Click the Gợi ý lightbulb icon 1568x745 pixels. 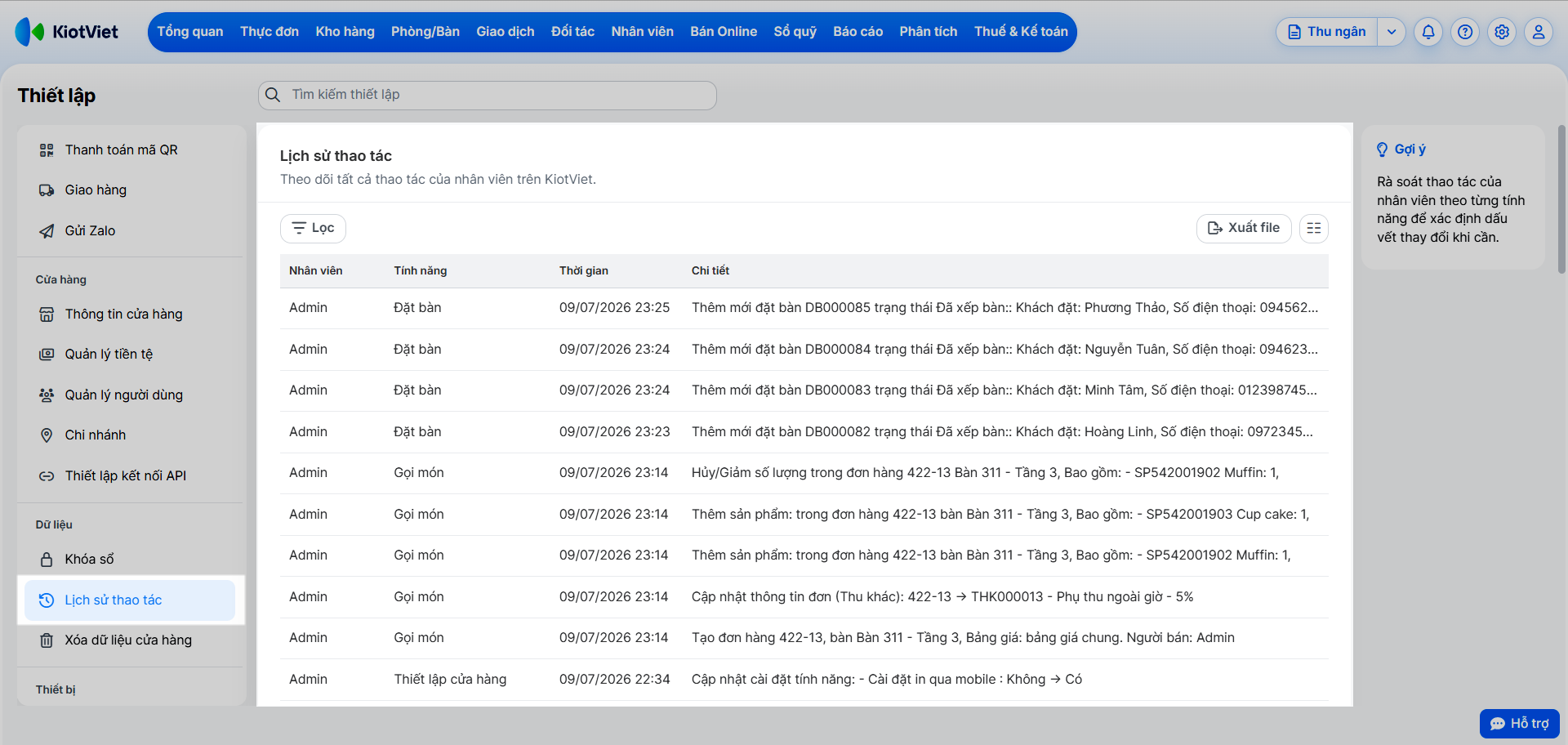pyautogui.click(x=1382, y=149)
